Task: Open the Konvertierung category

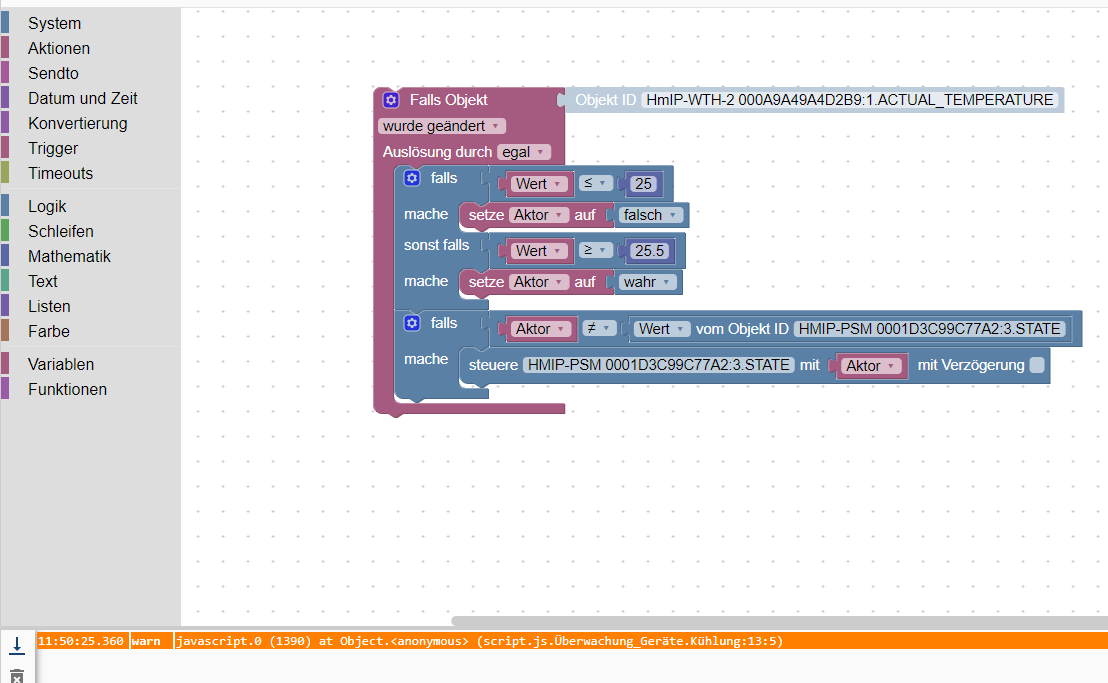Action: 78,124
